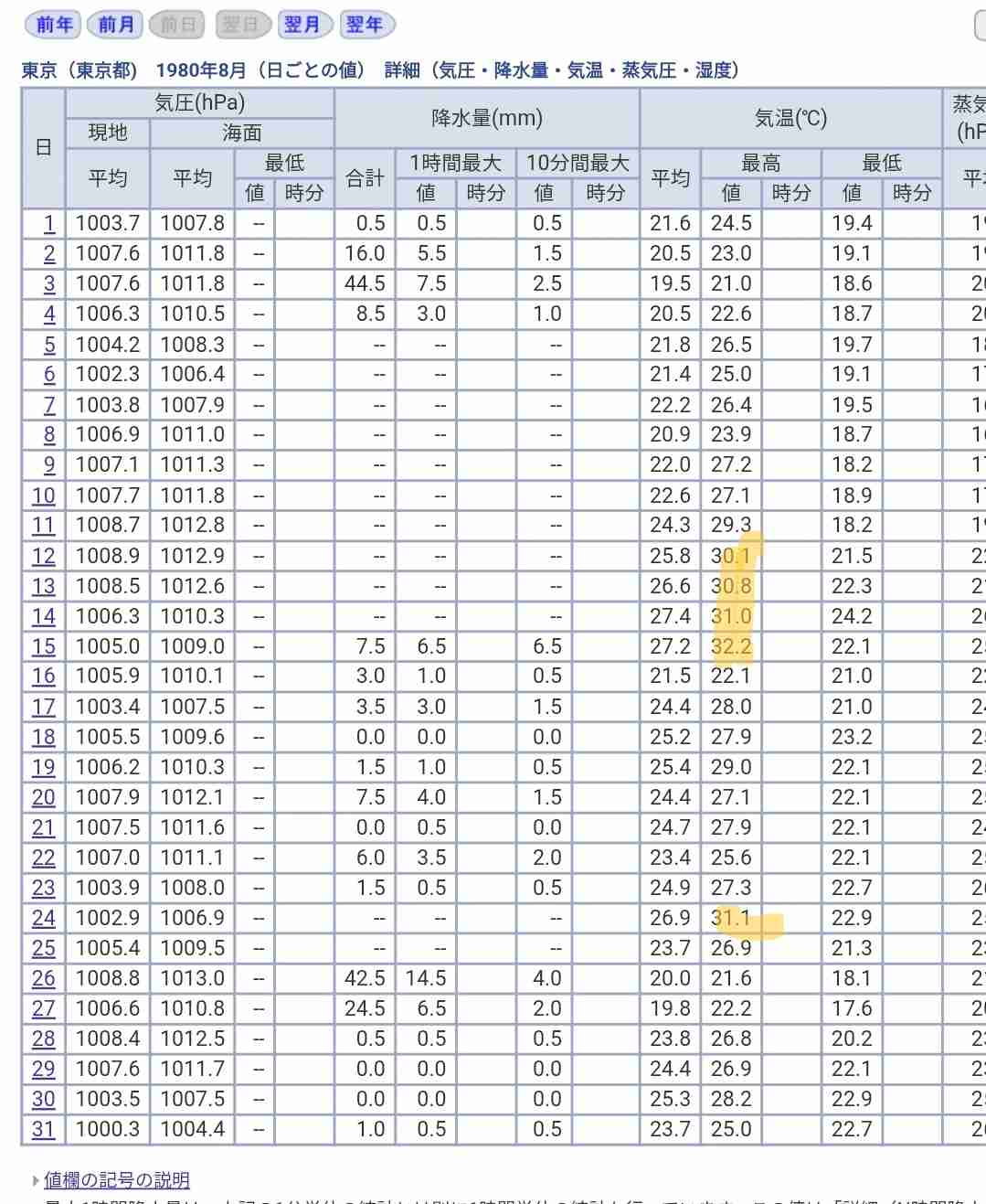Open day 29 link in the table
The width and height of the screenshot is (986, 1204).
44,1069
